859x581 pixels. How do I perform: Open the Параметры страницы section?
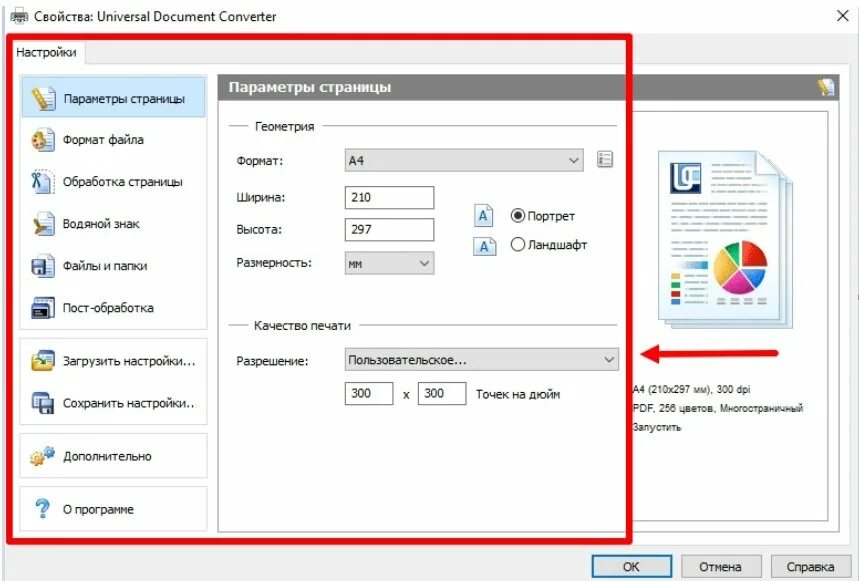tap(113, 99)
